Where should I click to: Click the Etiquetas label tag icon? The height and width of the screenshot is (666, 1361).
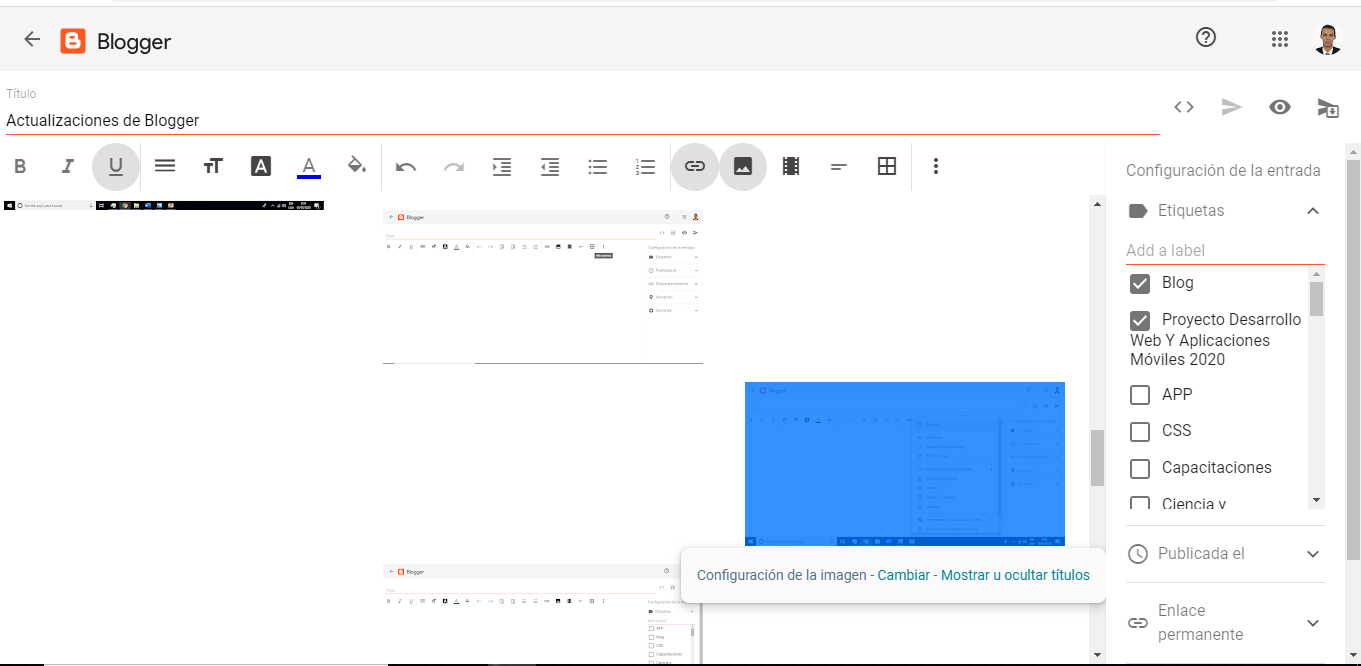pyautogui.click(x=1137, y=211)
